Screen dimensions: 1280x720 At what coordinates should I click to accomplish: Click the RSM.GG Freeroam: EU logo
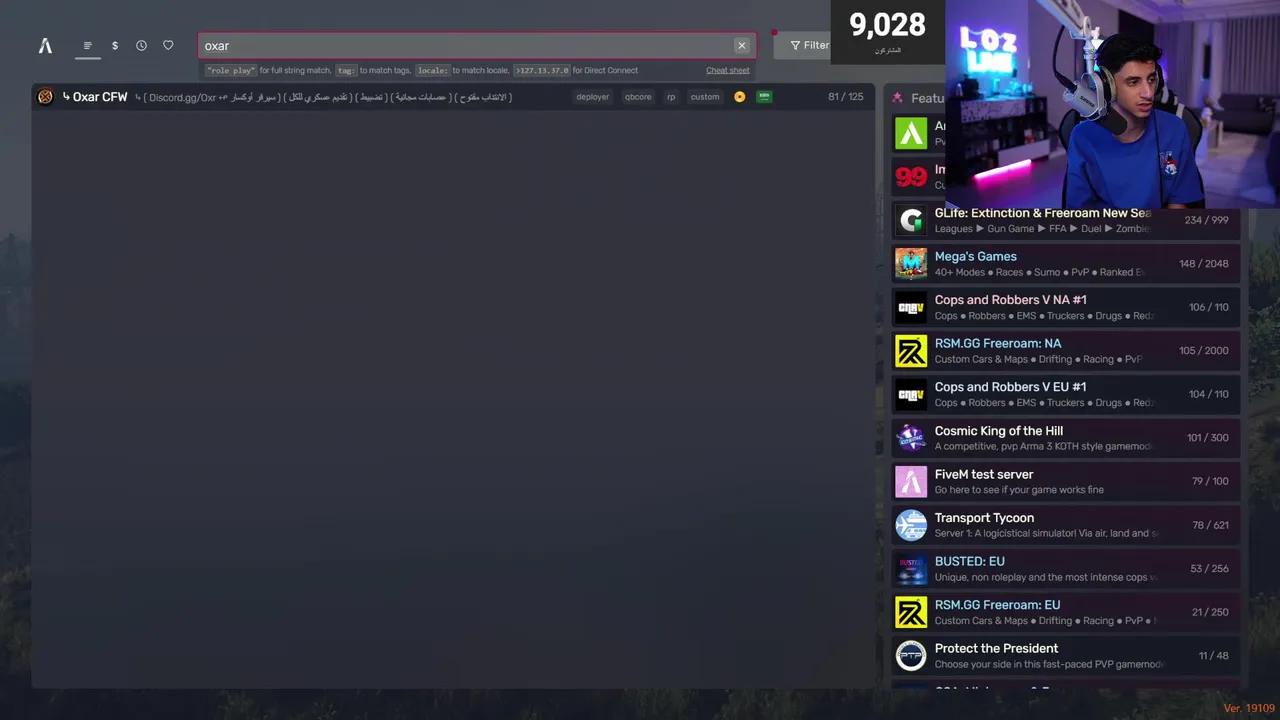pos(911,612)
